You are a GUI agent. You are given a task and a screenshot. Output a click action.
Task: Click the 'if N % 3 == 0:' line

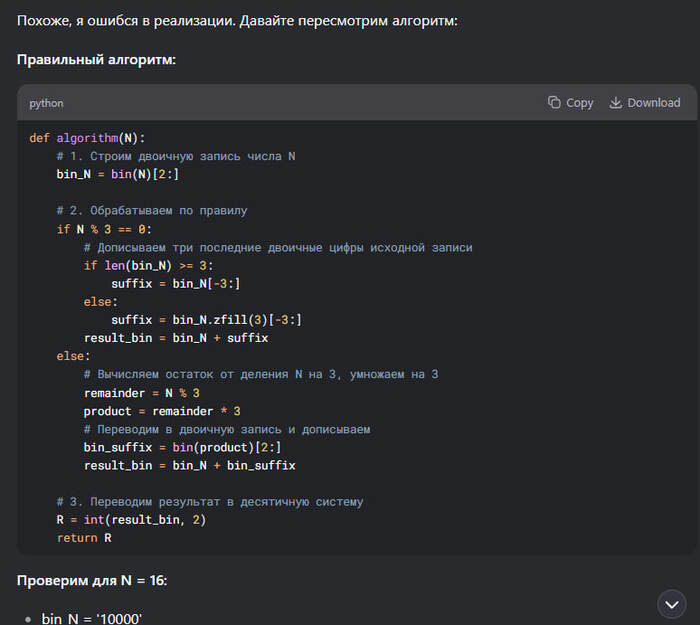[x=104, y=229]
